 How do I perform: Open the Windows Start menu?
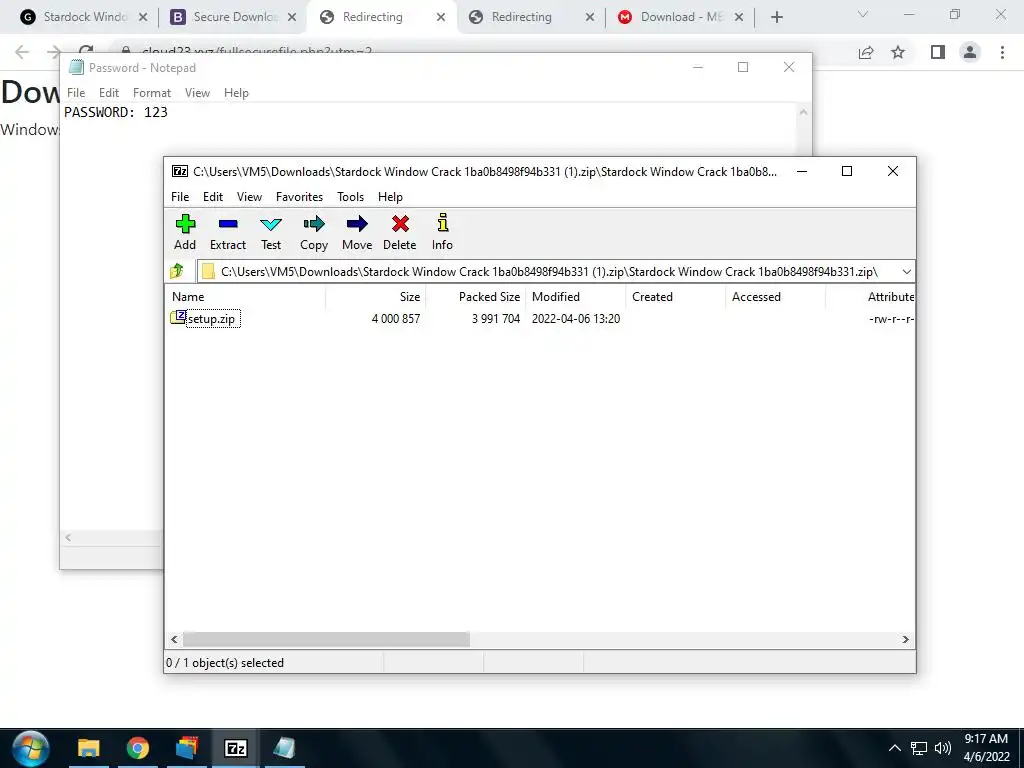[30, 748]
